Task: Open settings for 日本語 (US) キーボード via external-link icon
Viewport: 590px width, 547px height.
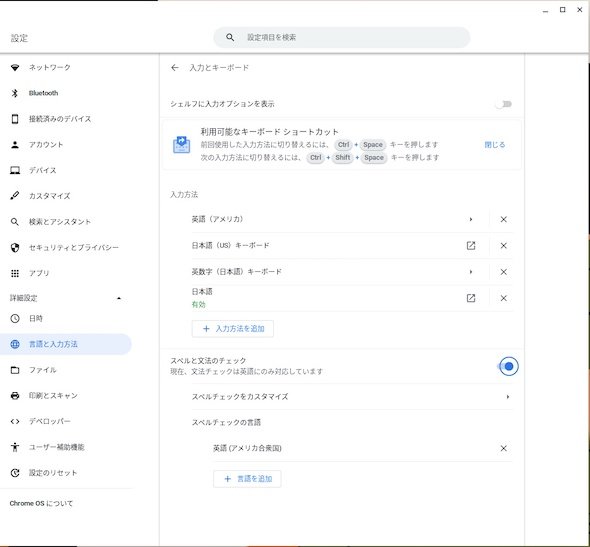Action: (471, 246)
